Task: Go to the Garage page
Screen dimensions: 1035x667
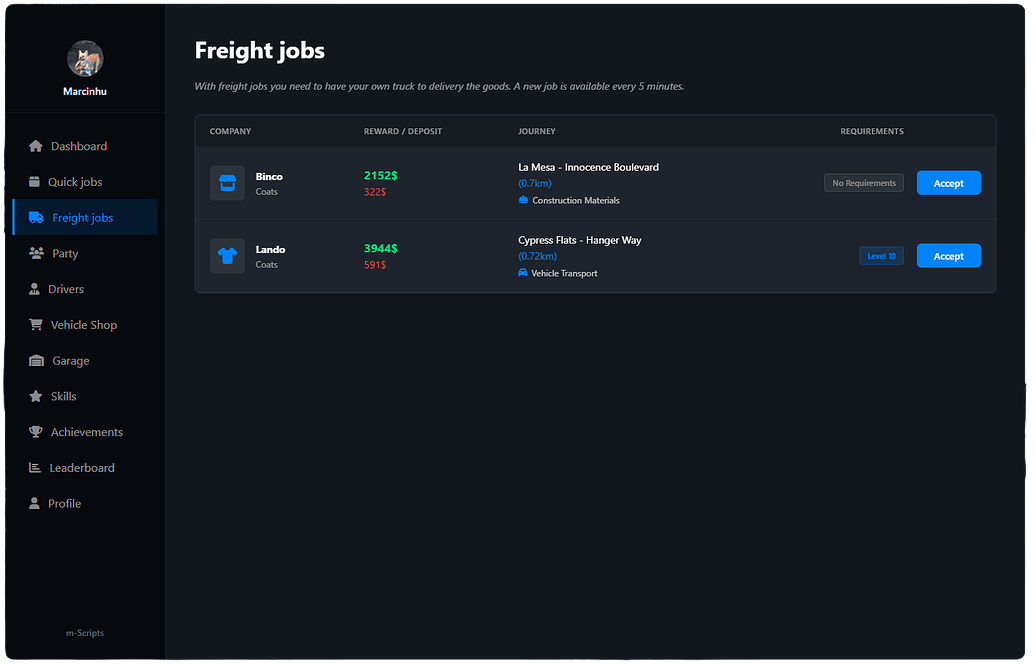Action: pyautogui.click(x=84, y=360)
